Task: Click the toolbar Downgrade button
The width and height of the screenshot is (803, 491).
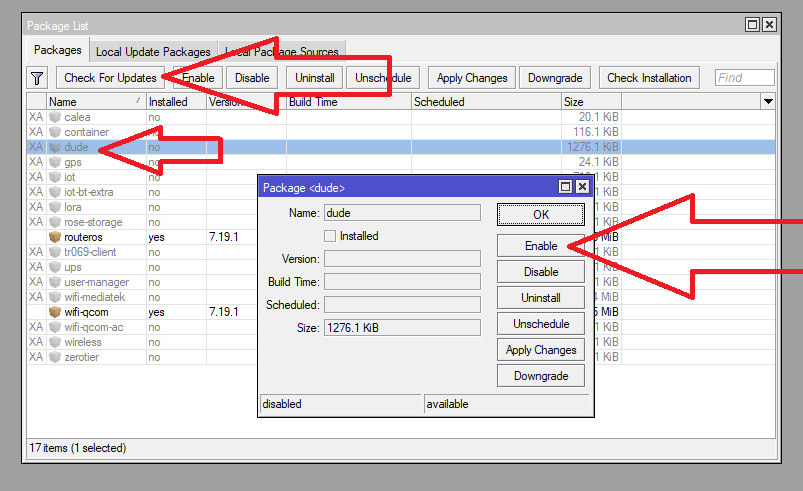Action: [555, 78]
